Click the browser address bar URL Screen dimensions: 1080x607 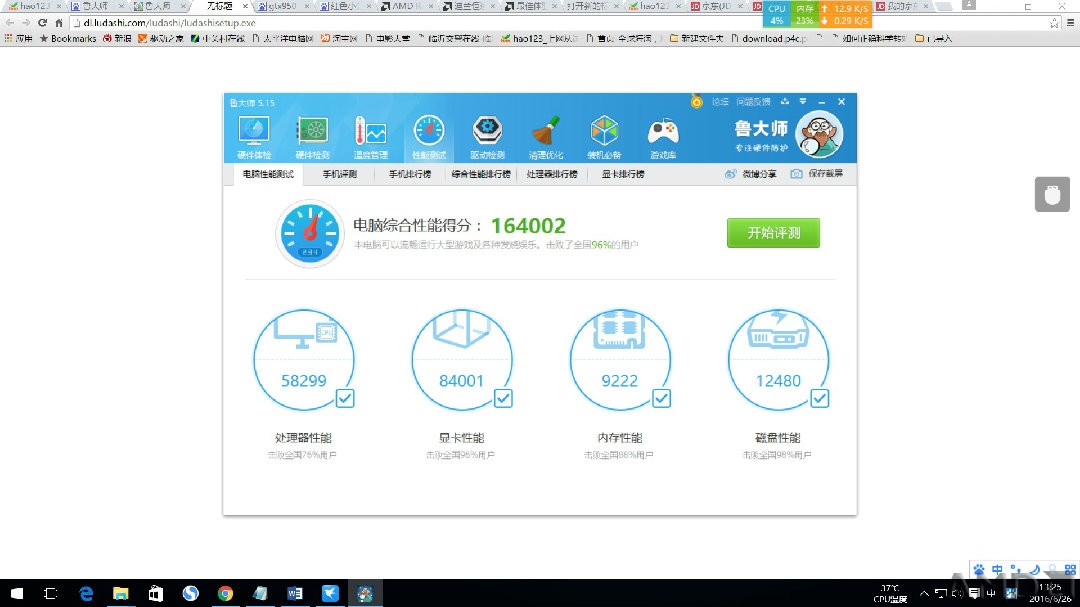[169, 23]
